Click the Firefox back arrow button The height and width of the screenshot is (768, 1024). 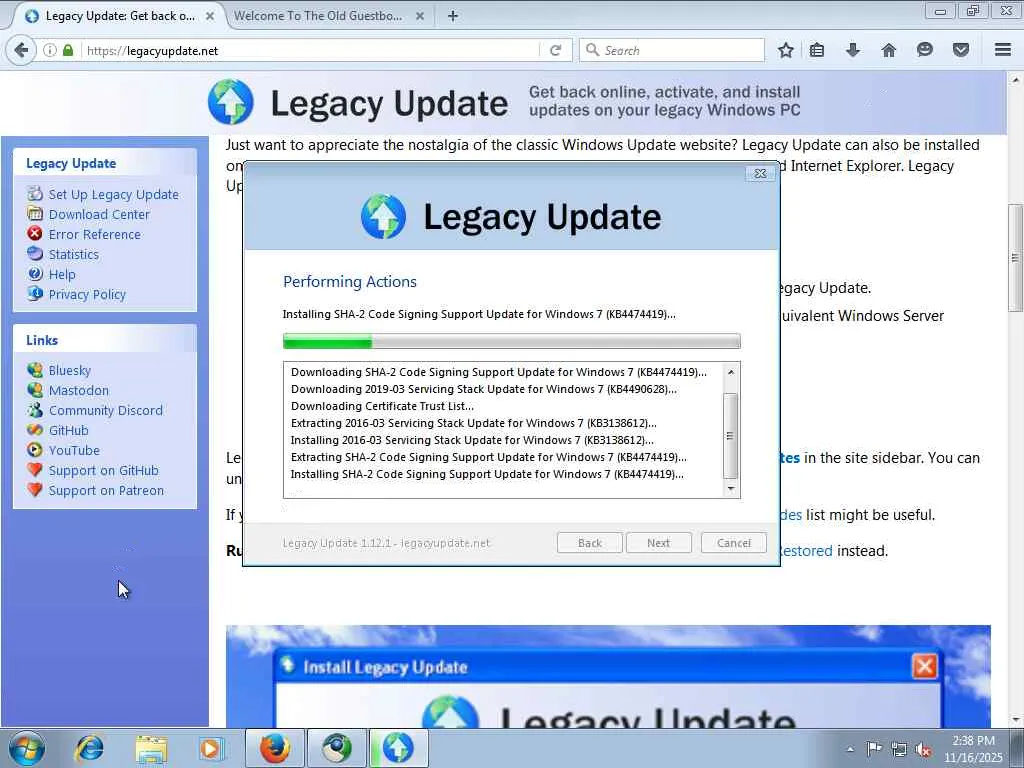pyautogui.click(x=21, y=50)
